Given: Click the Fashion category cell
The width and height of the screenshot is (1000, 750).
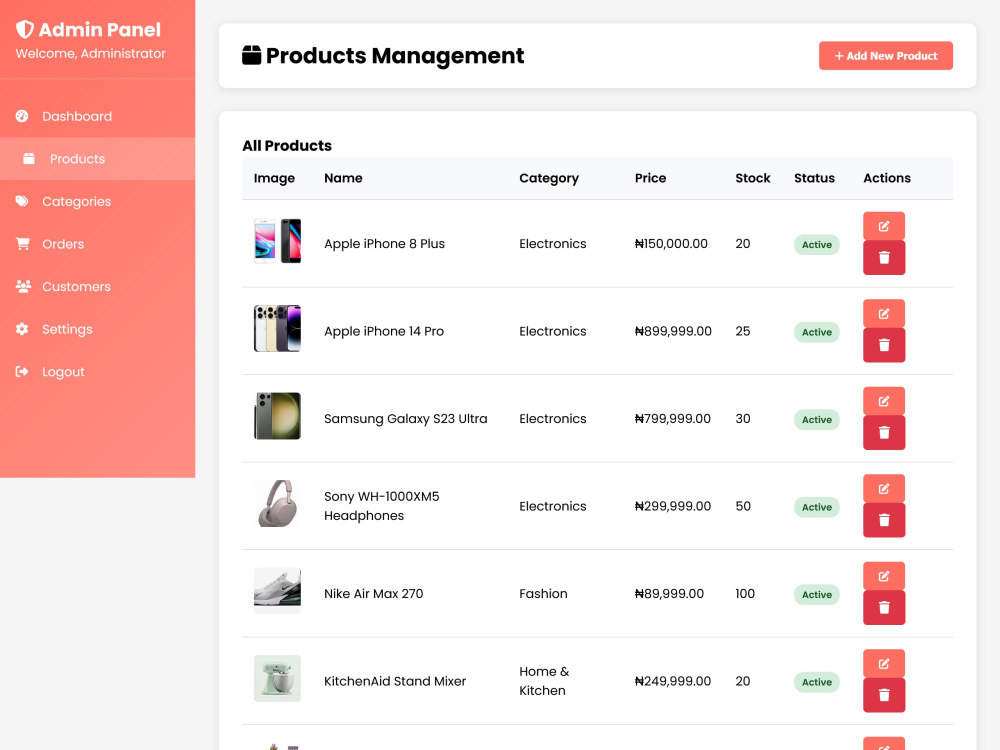Looking at the screenshot, I should [543, 594].
